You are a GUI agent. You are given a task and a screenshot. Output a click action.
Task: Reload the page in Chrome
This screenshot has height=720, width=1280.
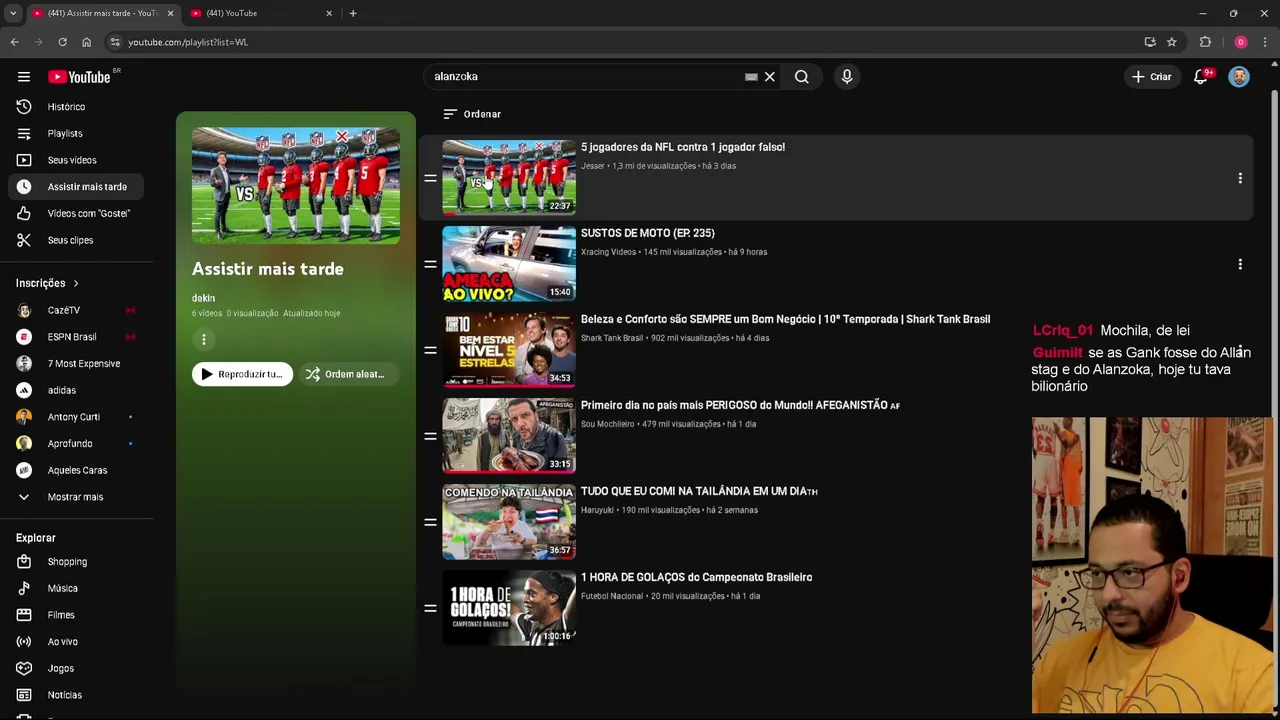62,42
